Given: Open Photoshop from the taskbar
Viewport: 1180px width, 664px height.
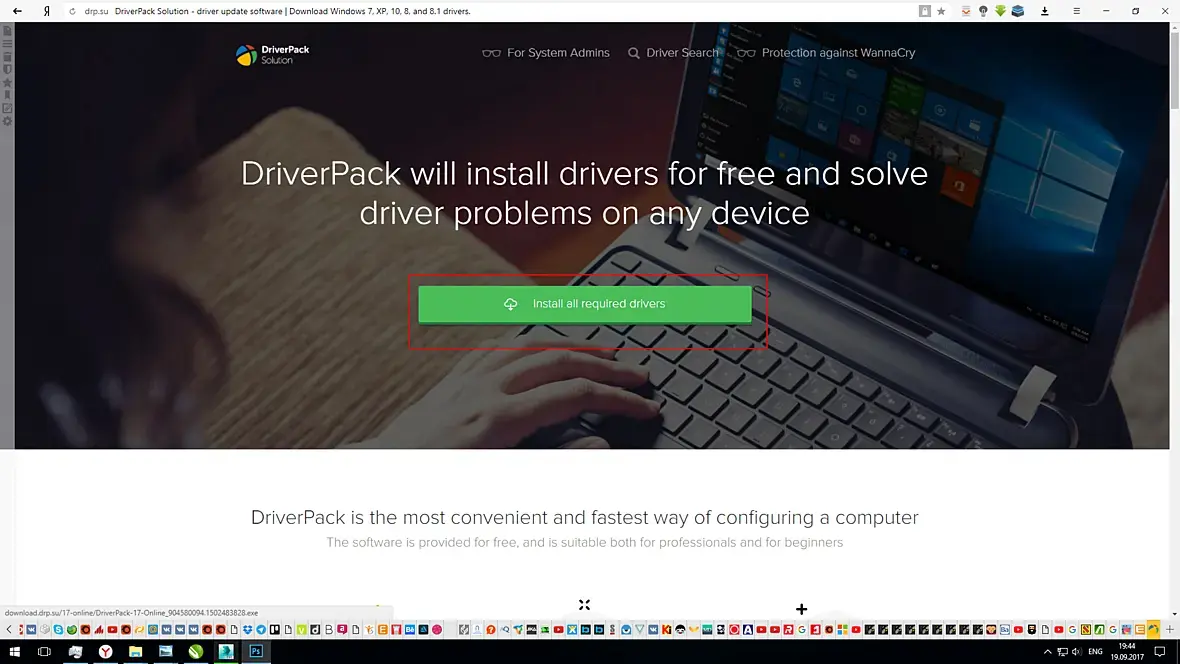Looking at the screenshot, I should pyautogui.click(x=256, y=651).
